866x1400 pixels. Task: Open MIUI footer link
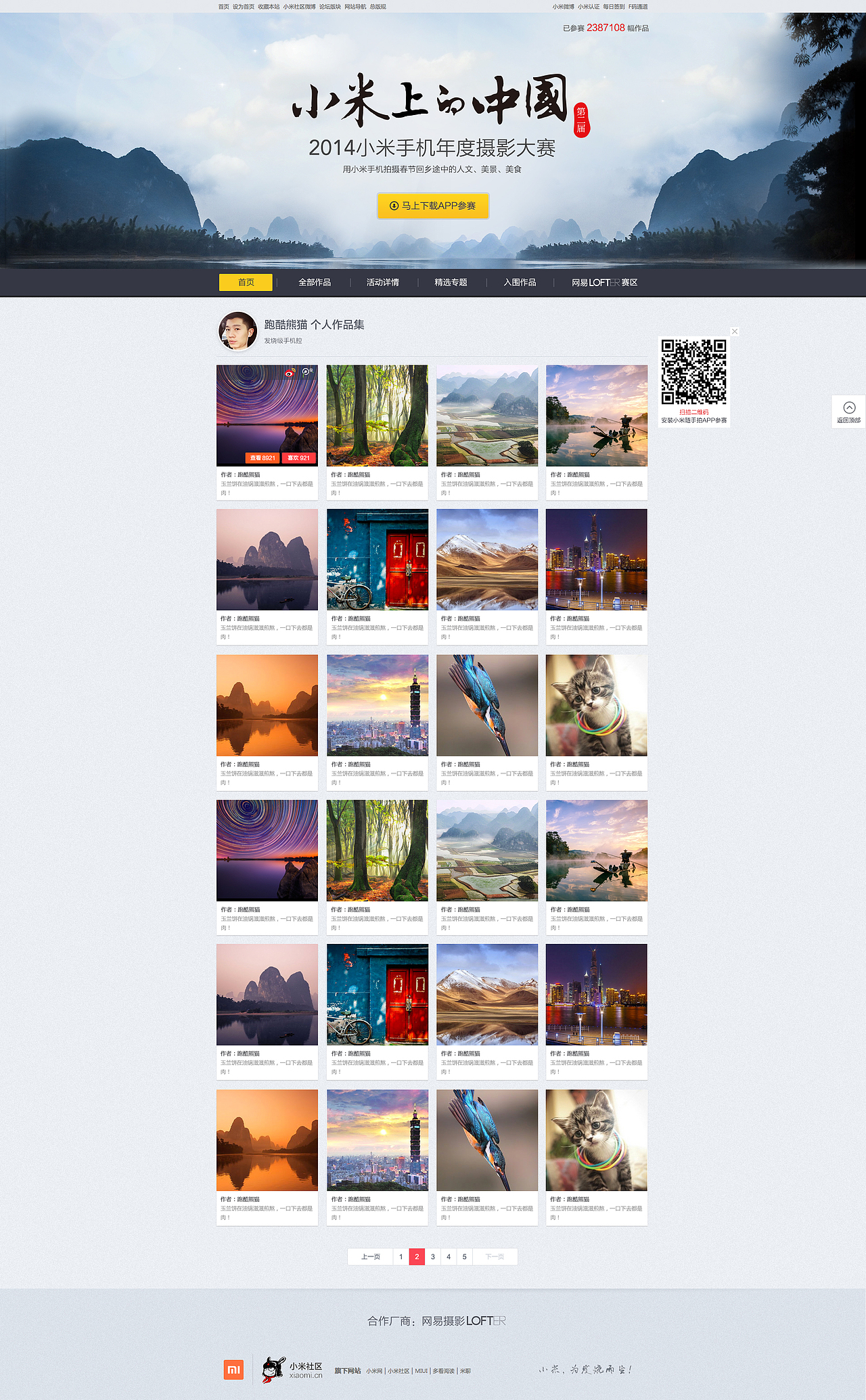point(421,1371)
